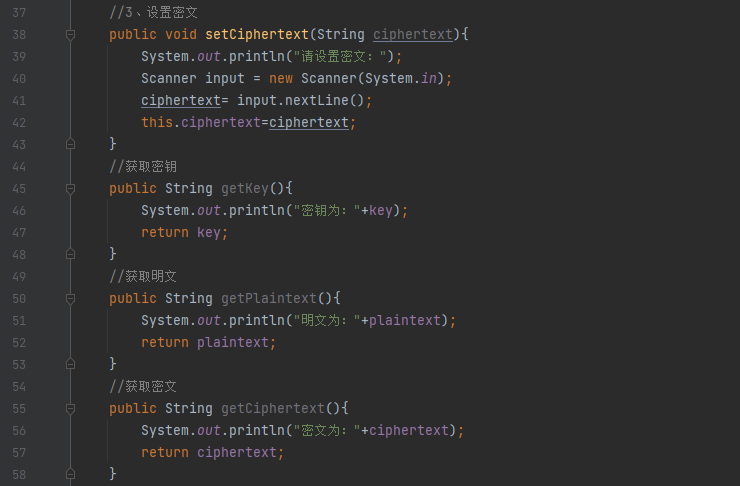Click the getPlaintext method name
Viewport: 740px width, 486px height.
tap(269, 299)
